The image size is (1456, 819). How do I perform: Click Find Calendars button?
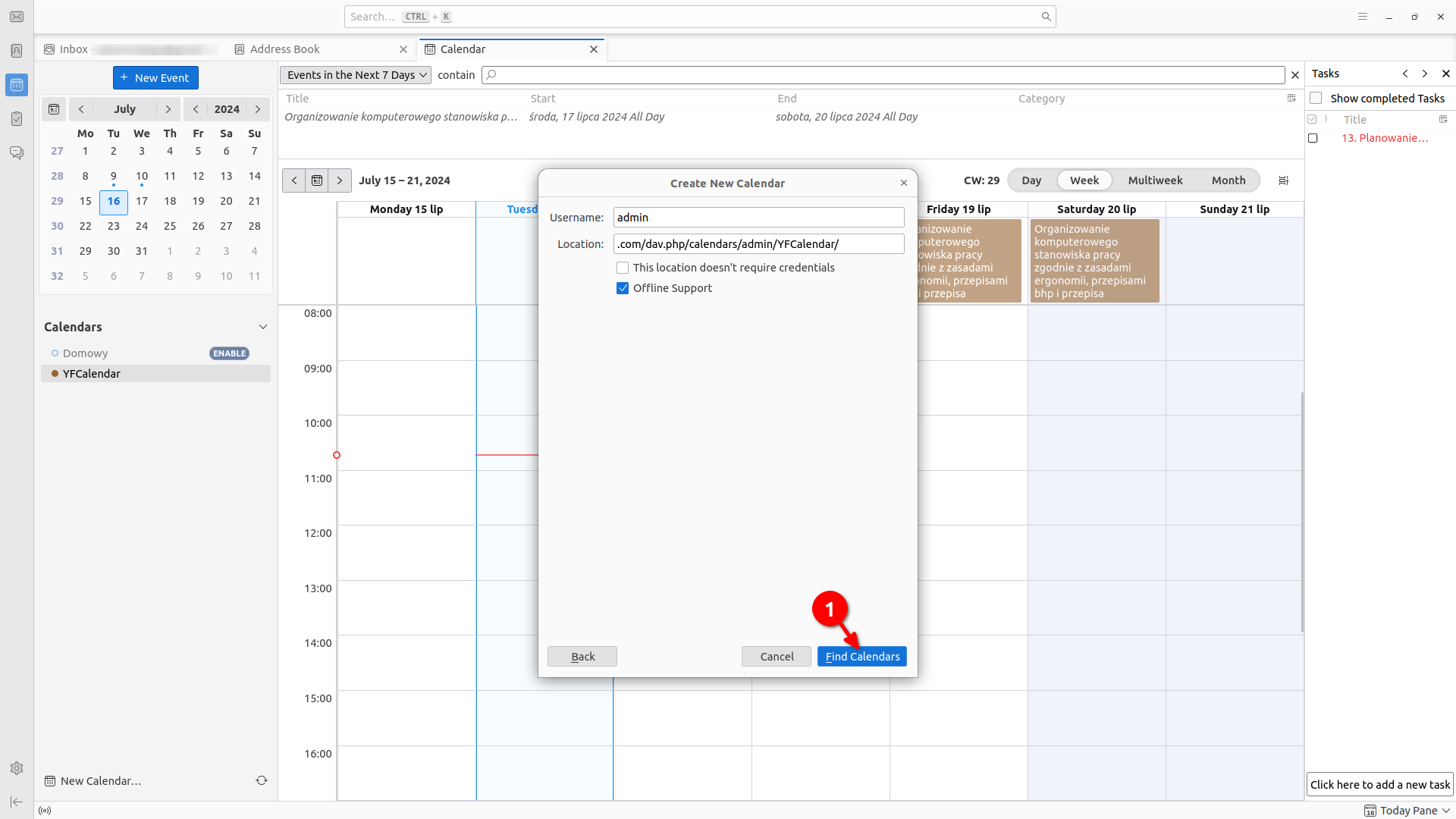[x=862, y=657]
